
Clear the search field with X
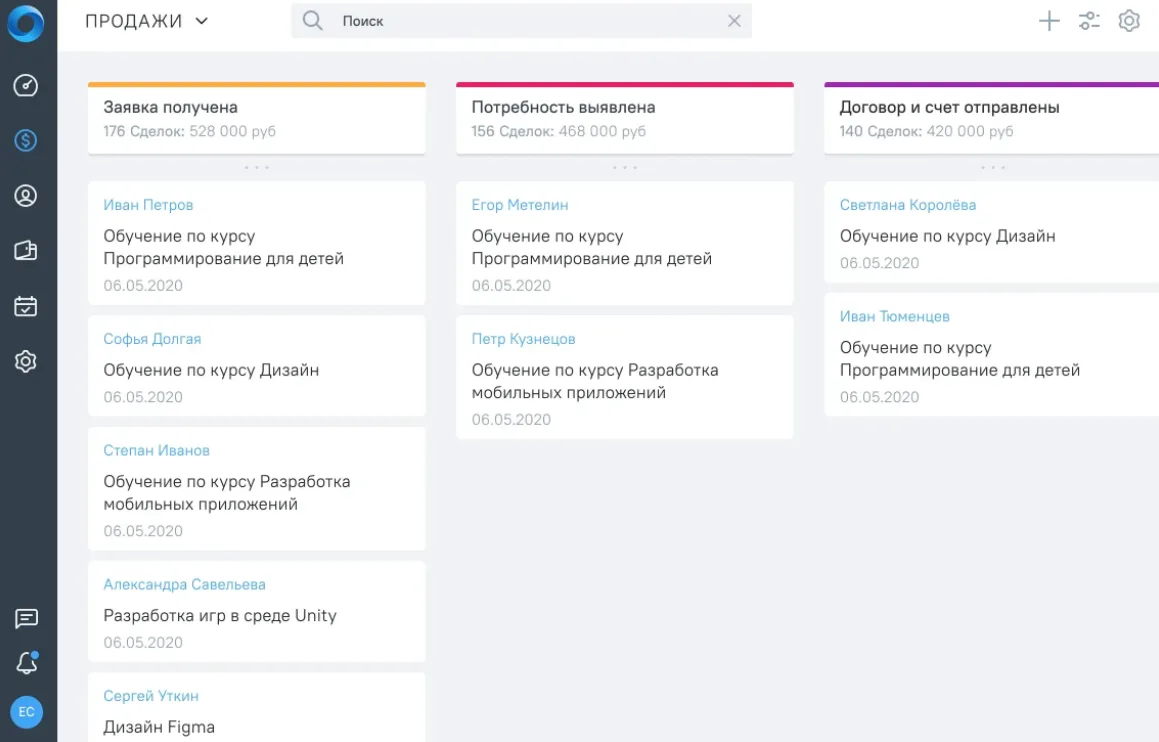(734, 21)
